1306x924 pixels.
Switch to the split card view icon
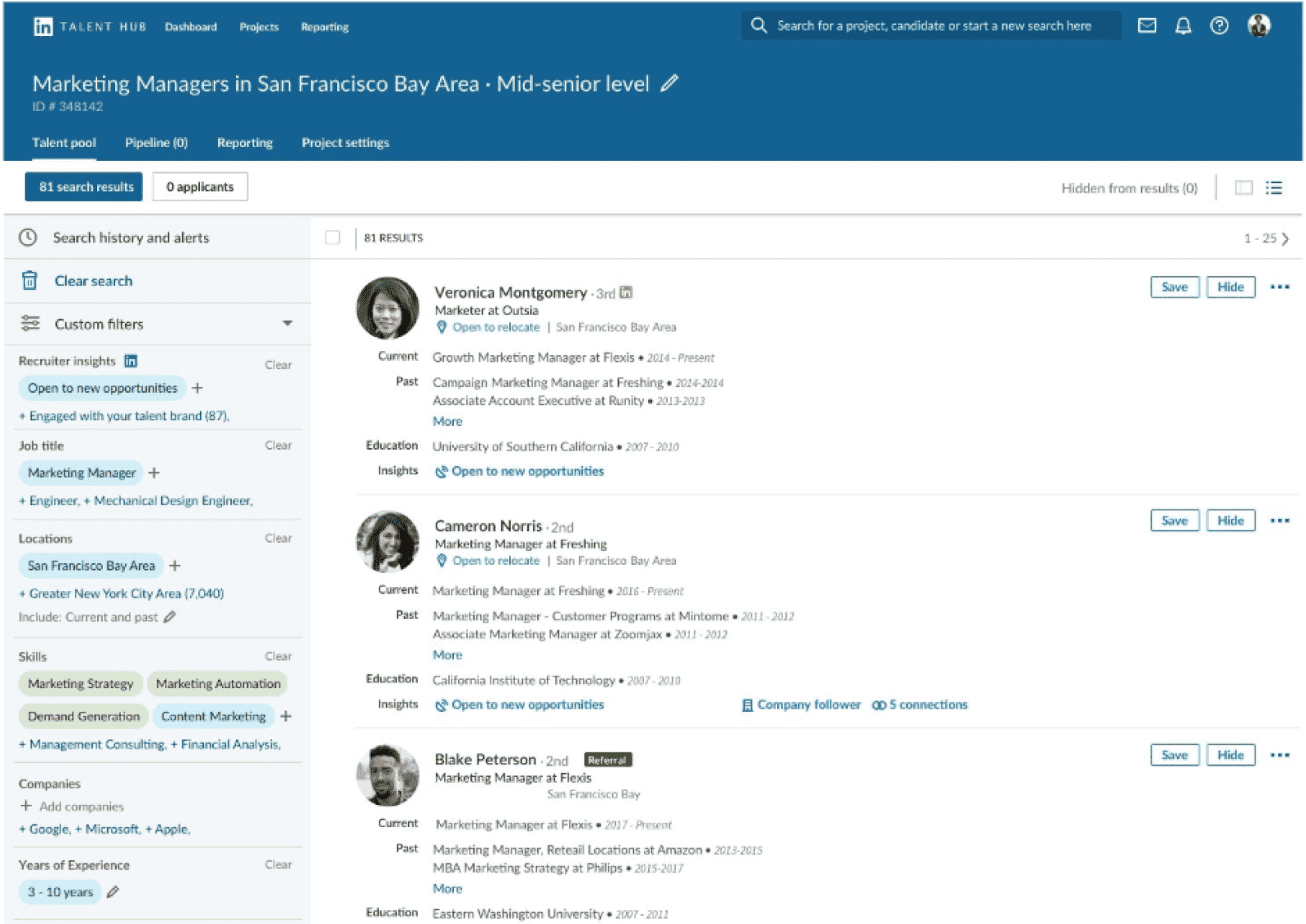click(1243, 188)
